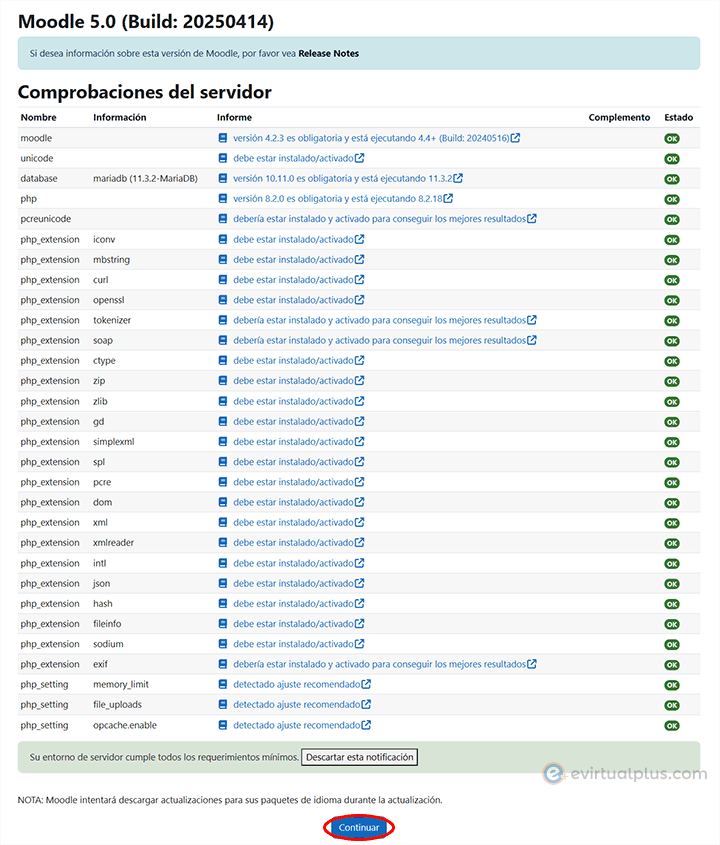
Task: Click the book icon in the sodium extension row
Action: (x=223, y=644)
